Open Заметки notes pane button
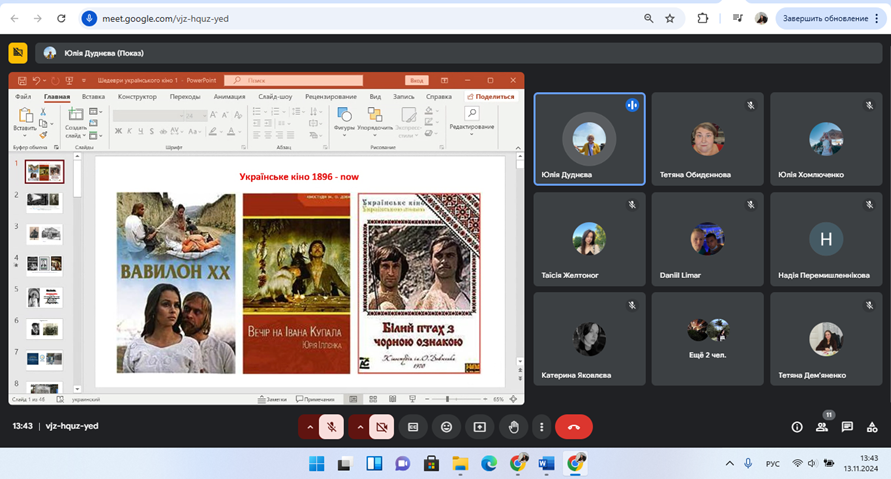The height and width of the screenshot is (479, 891). click(x=272, y=399)
